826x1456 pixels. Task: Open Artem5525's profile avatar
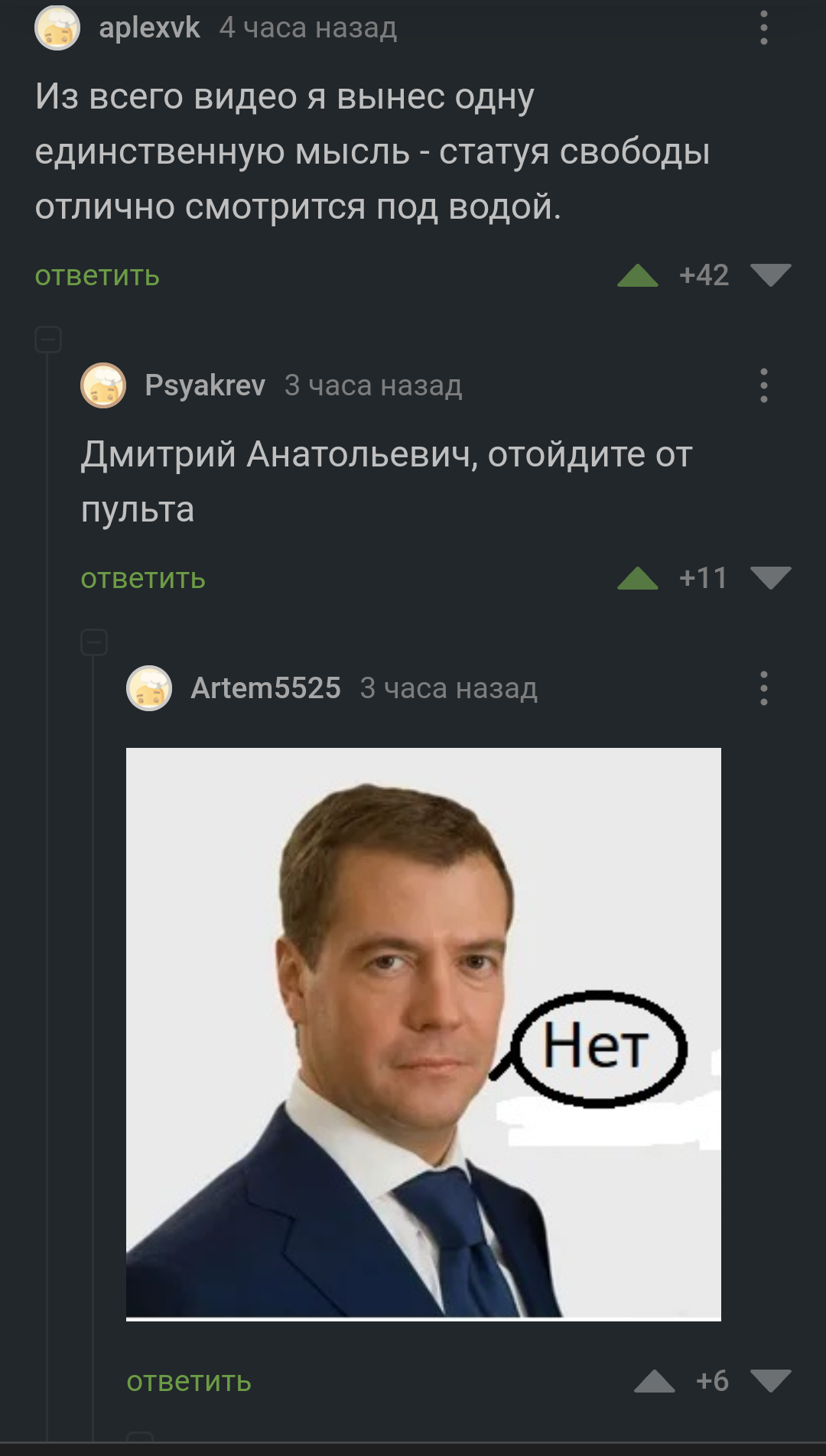click(149, 688)
